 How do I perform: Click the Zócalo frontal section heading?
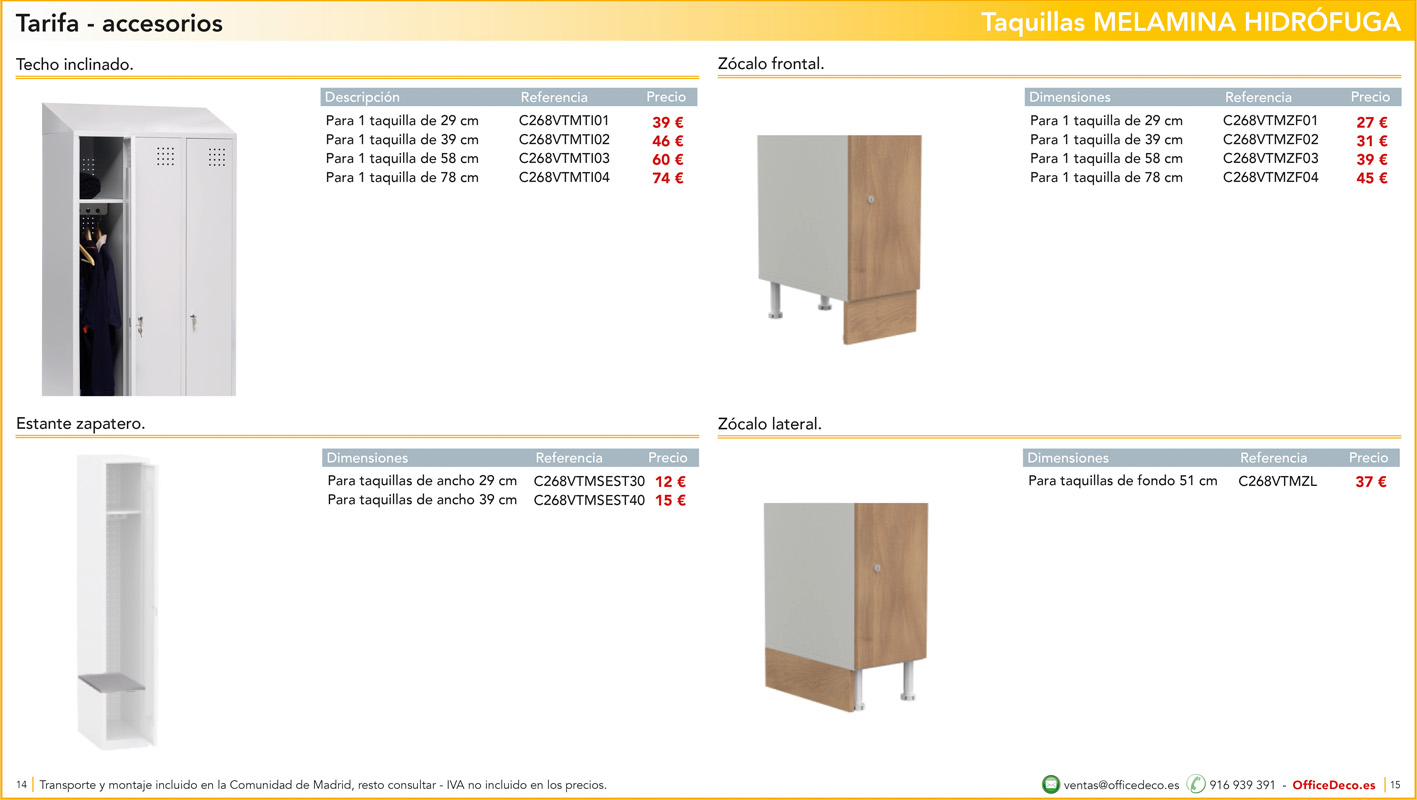(771, 65)
